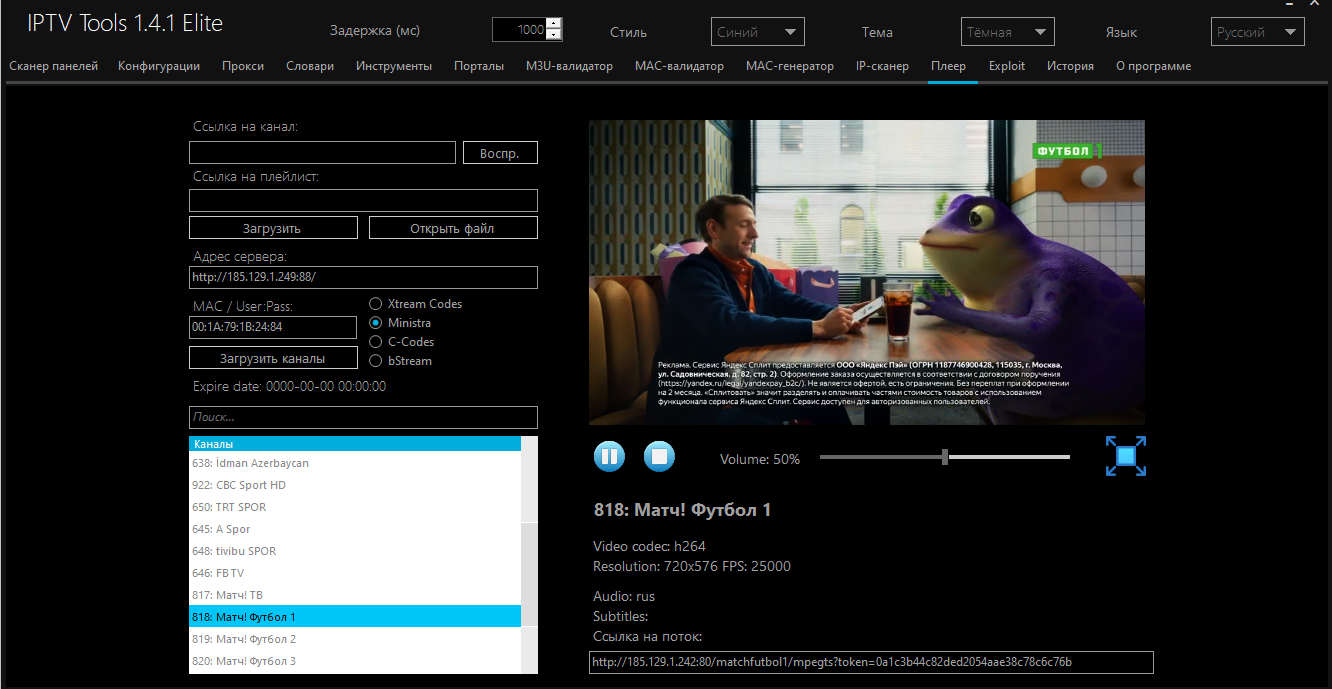This screenshot has width=1332, height=689.
Task: Open the Инструменты tab
Action: point(394,66)
